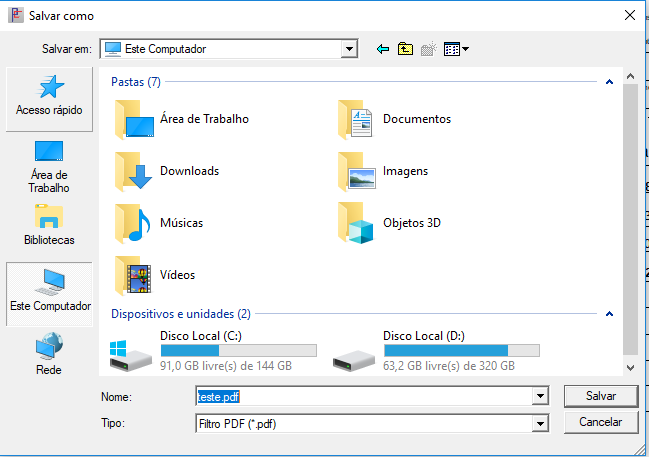Select Este Computador in the sidebar
This screenshot has width=649, height=457.
50,294
